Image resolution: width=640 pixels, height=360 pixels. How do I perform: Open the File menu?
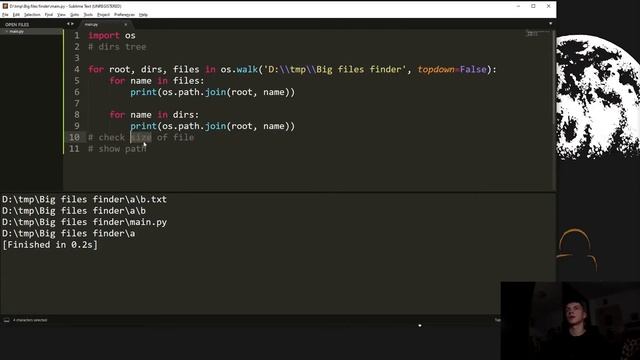pyautogui.click(x=5, y=15)
